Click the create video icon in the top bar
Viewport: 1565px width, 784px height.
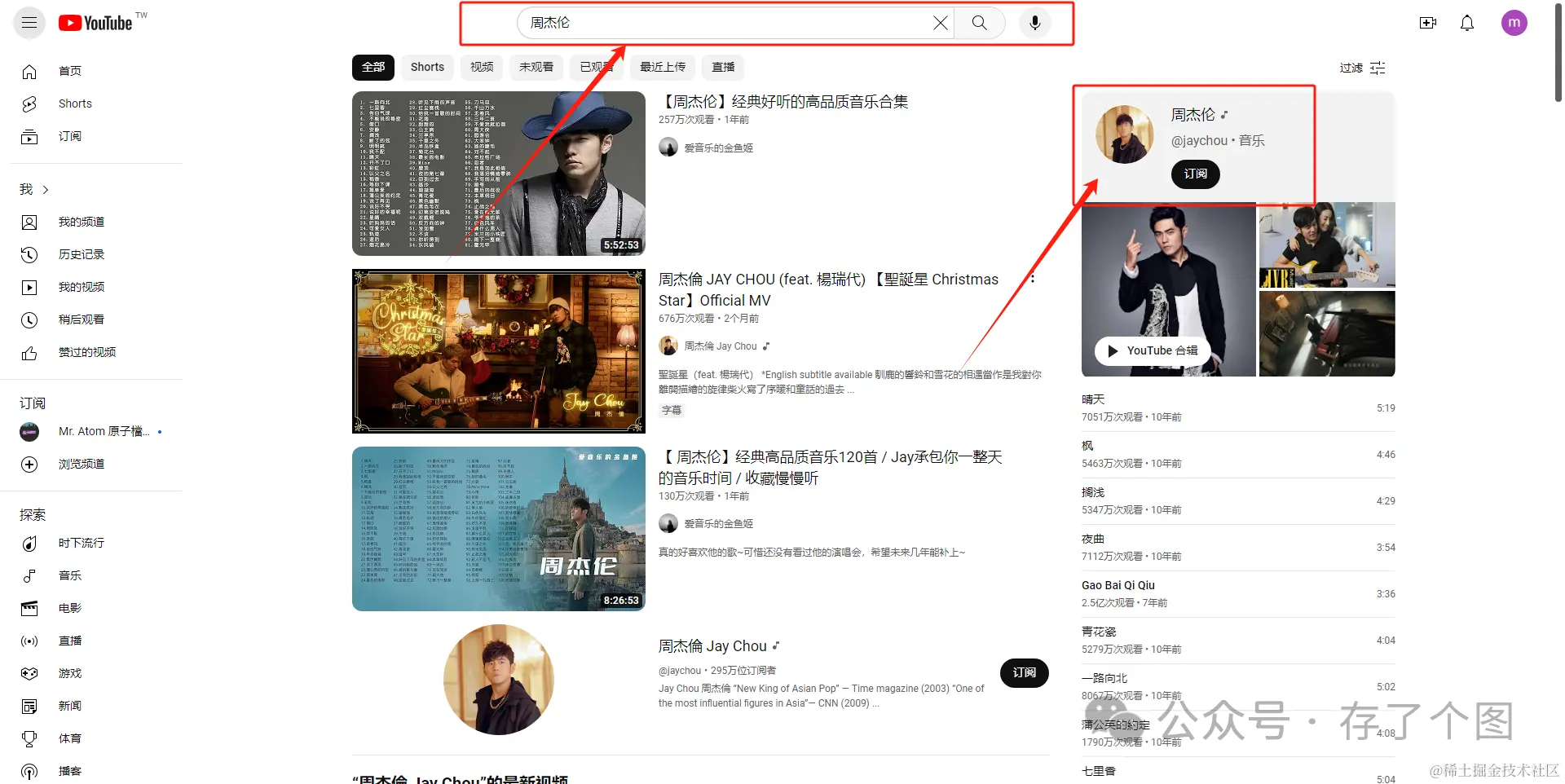click(1428, 23)
